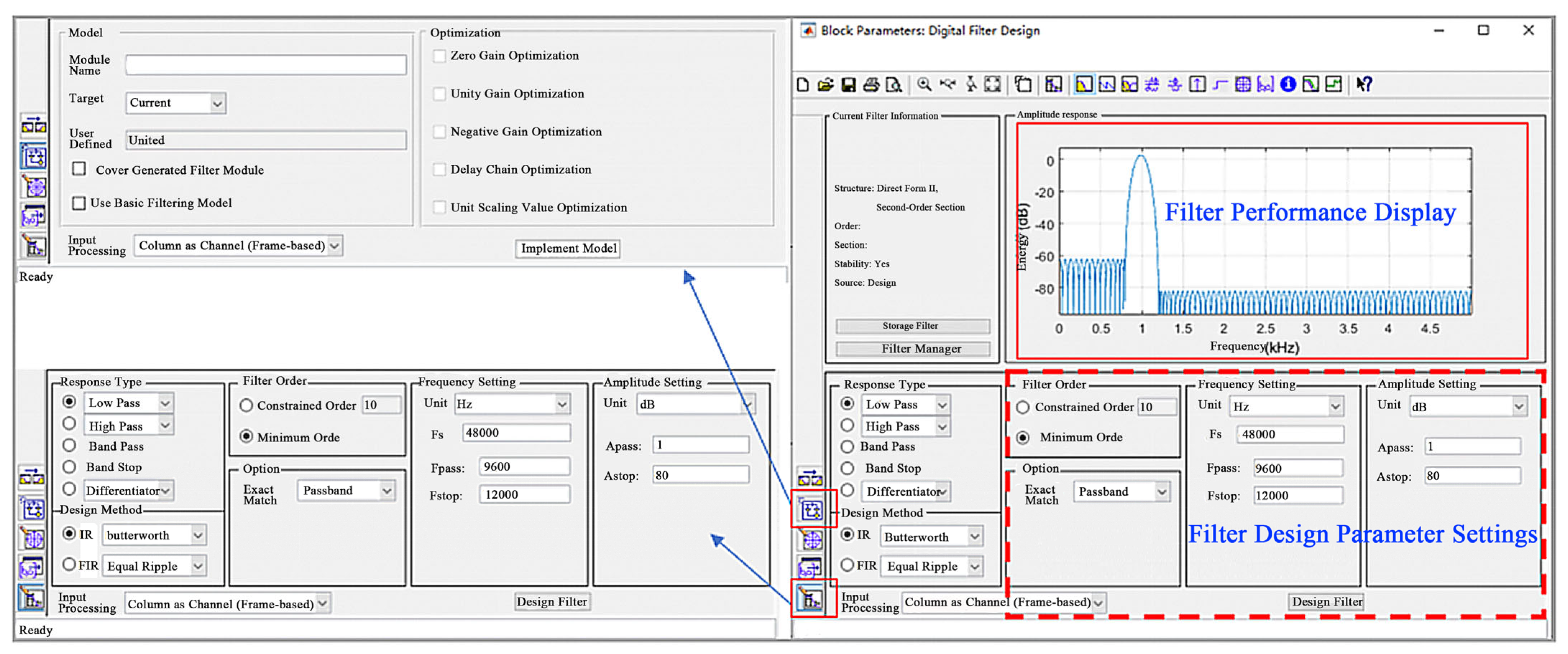Screen dimensions: 1568x654
Task: Check Cover Generated Filter Module
Action: point(79,169)
